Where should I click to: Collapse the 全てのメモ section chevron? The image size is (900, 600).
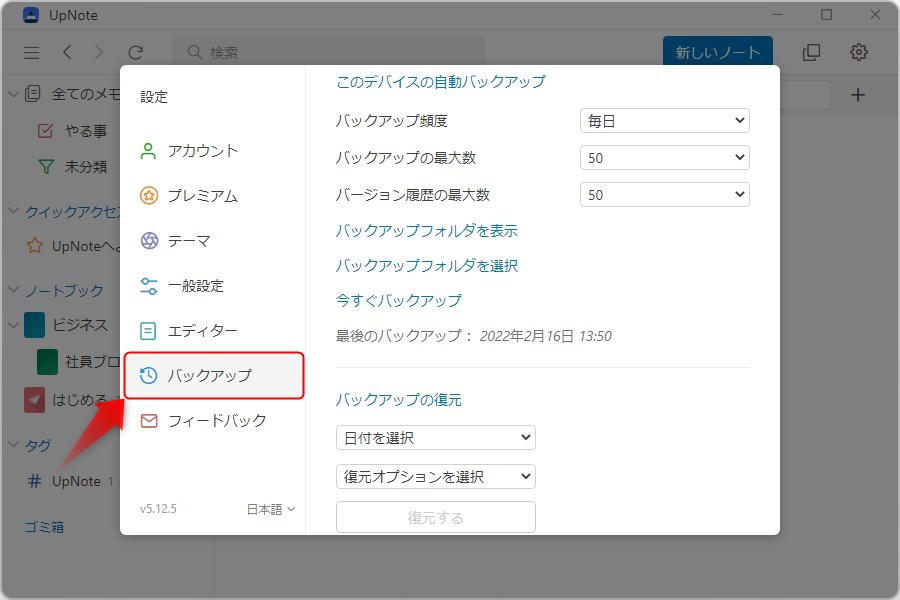click(13, 94)
